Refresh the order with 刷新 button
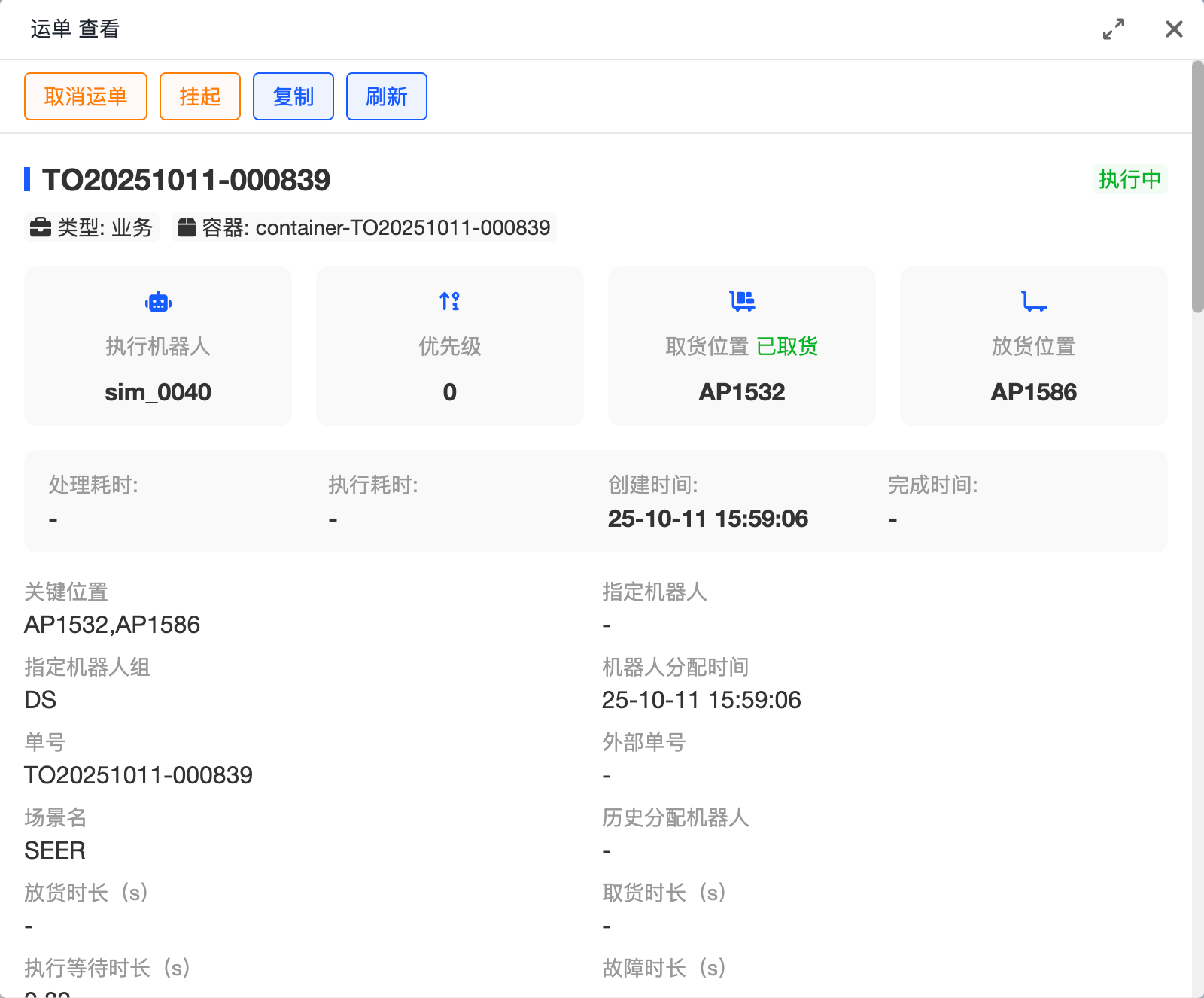Screen dimensions: 1204x998 [386, 96]
